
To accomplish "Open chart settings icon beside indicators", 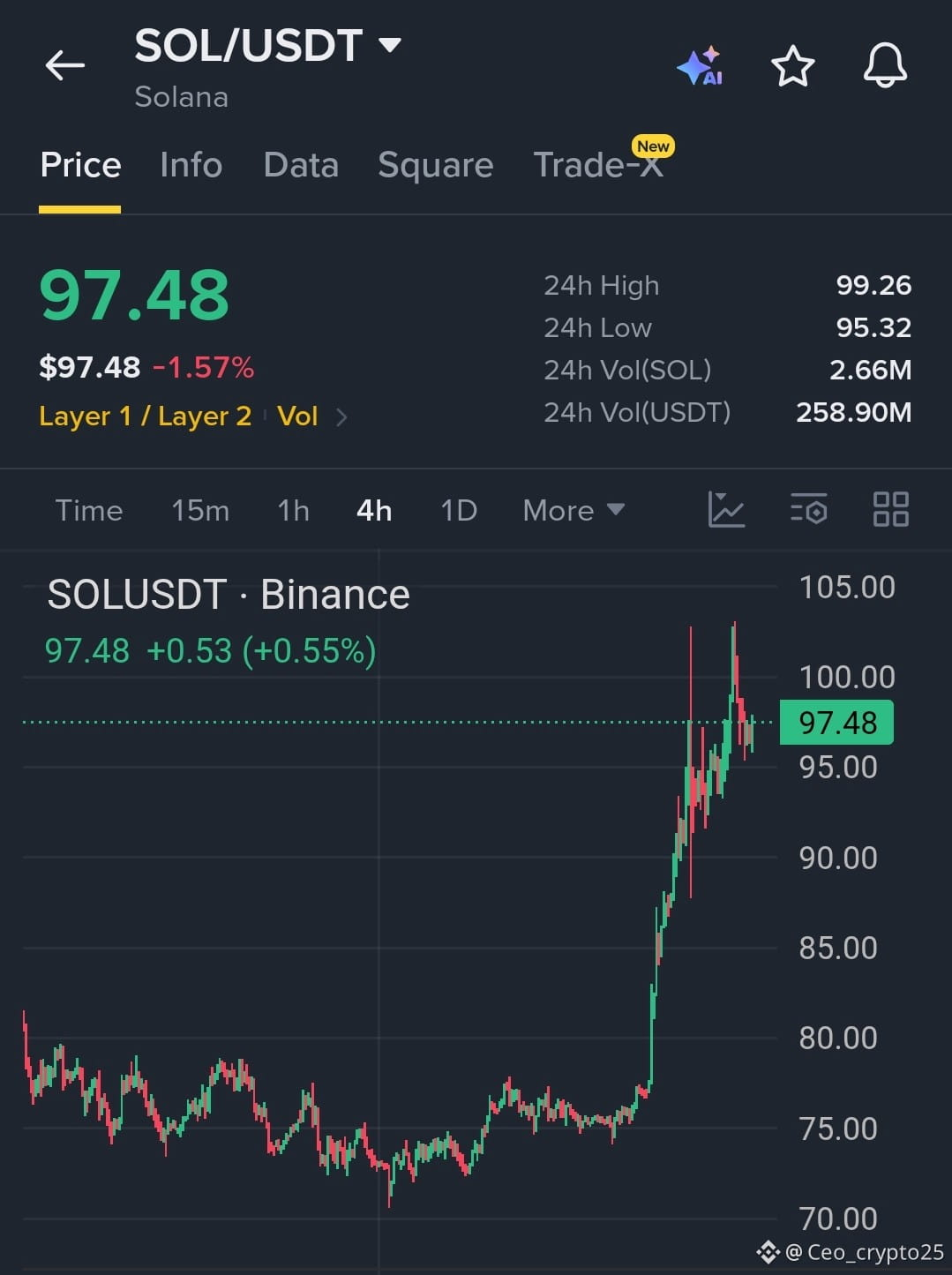I will pos(808,509).
